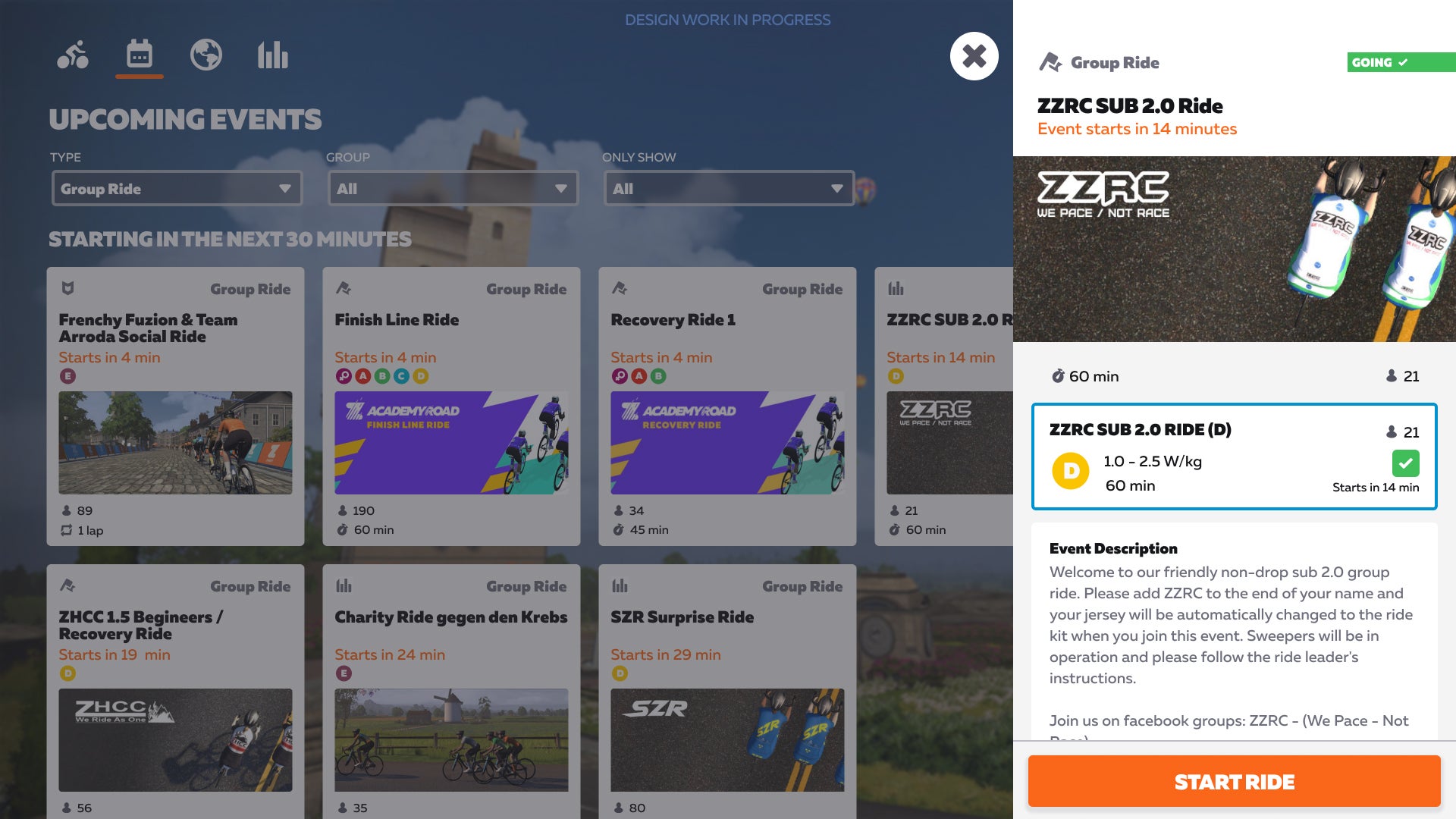Close the event detail panel
This screenshot has height=819, width=1456.
point(974,54)
